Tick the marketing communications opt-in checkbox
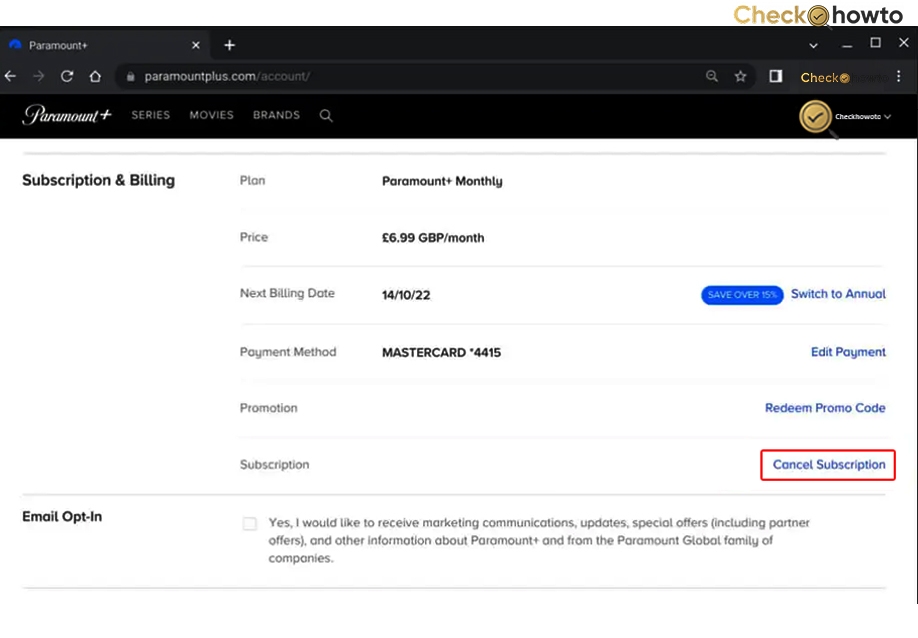This screenshot has height=638, width=918. click(250, 523)
